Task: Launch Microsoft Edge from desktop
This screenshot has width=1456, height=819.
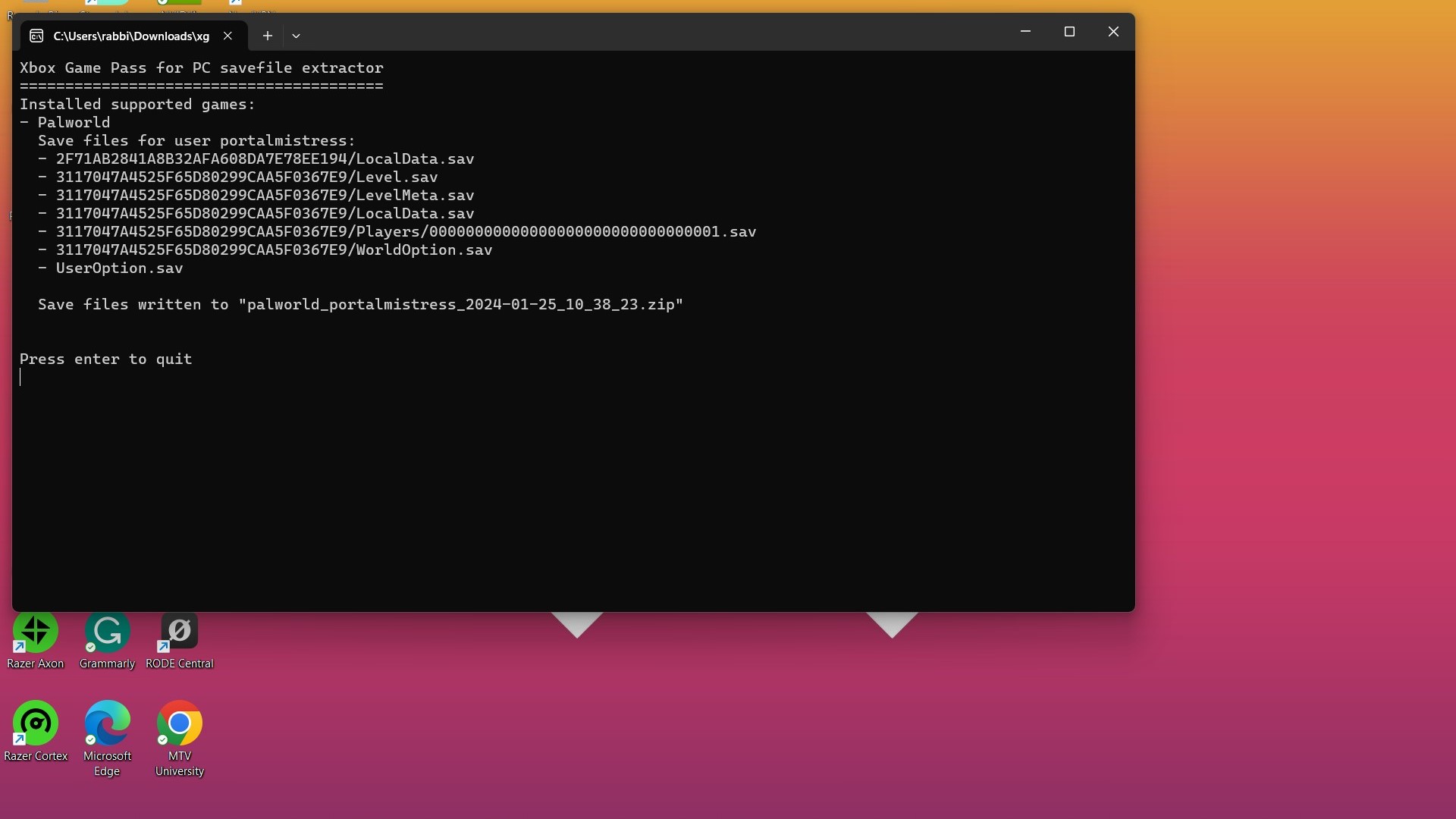Action: point(107,739)
